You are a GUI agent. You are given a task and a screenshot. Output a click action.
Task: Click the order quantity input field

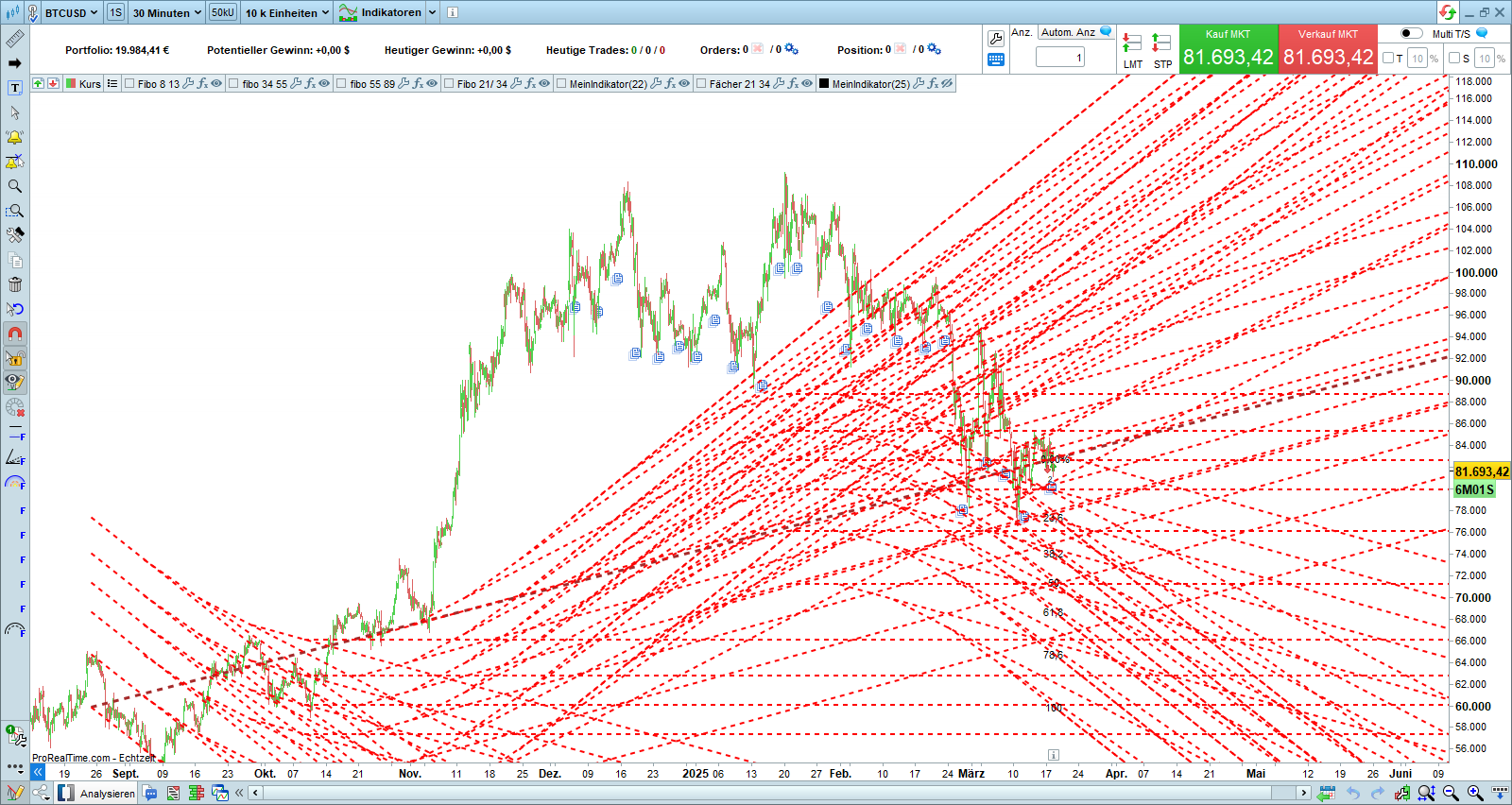tap(1060, 58)
